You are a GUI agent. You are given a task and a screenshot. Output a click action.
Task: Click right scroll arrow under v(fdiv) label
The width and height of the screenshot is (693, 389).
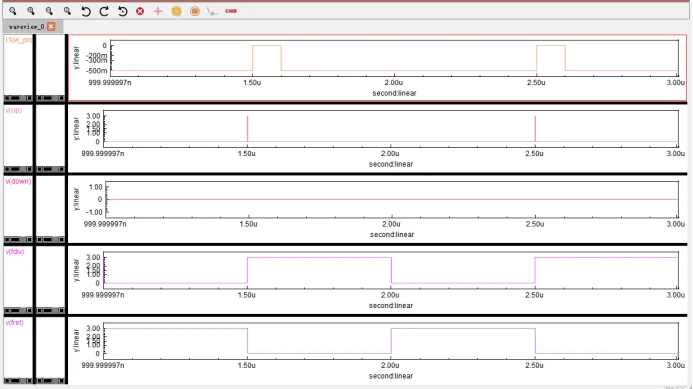29,310
